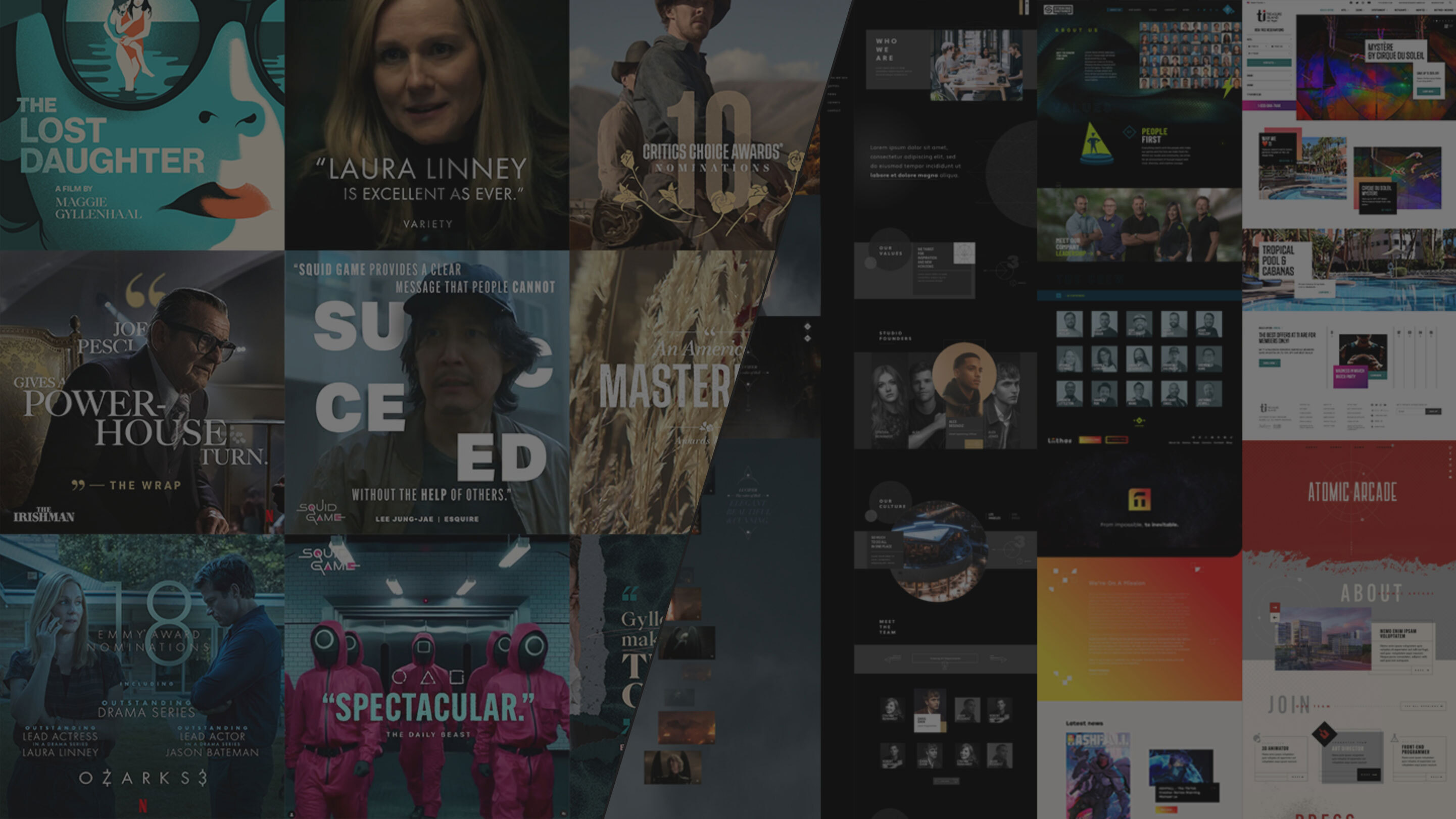Select the Laura Linney Variety quote tile
The height and width of the screenshot is (819, 1456).
tap(427, 124)
